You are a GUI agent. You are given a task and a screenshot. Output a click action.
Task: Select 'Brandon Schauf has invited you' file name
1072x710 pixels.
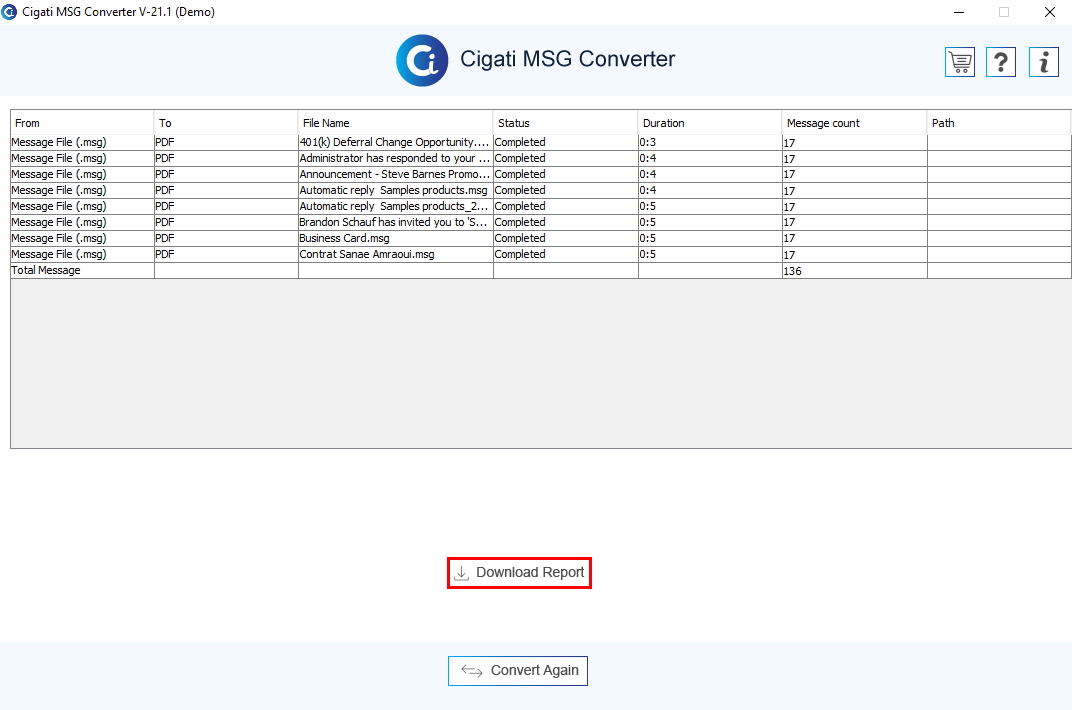(x=395, y=222)
